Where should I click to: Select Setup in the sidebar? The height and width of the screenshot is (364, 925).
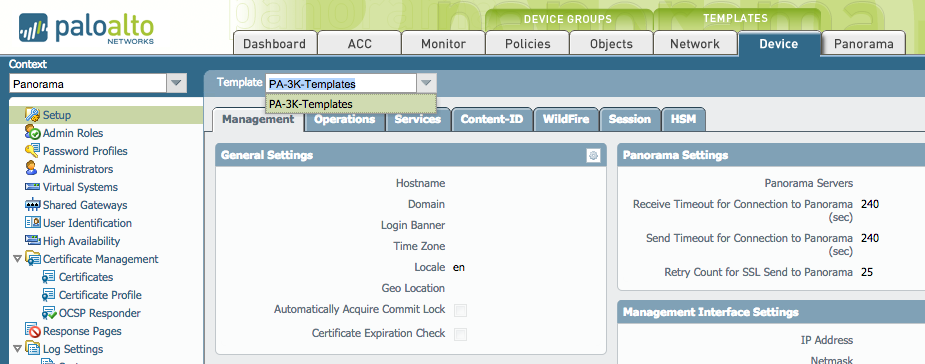click(x=57, y=115)
